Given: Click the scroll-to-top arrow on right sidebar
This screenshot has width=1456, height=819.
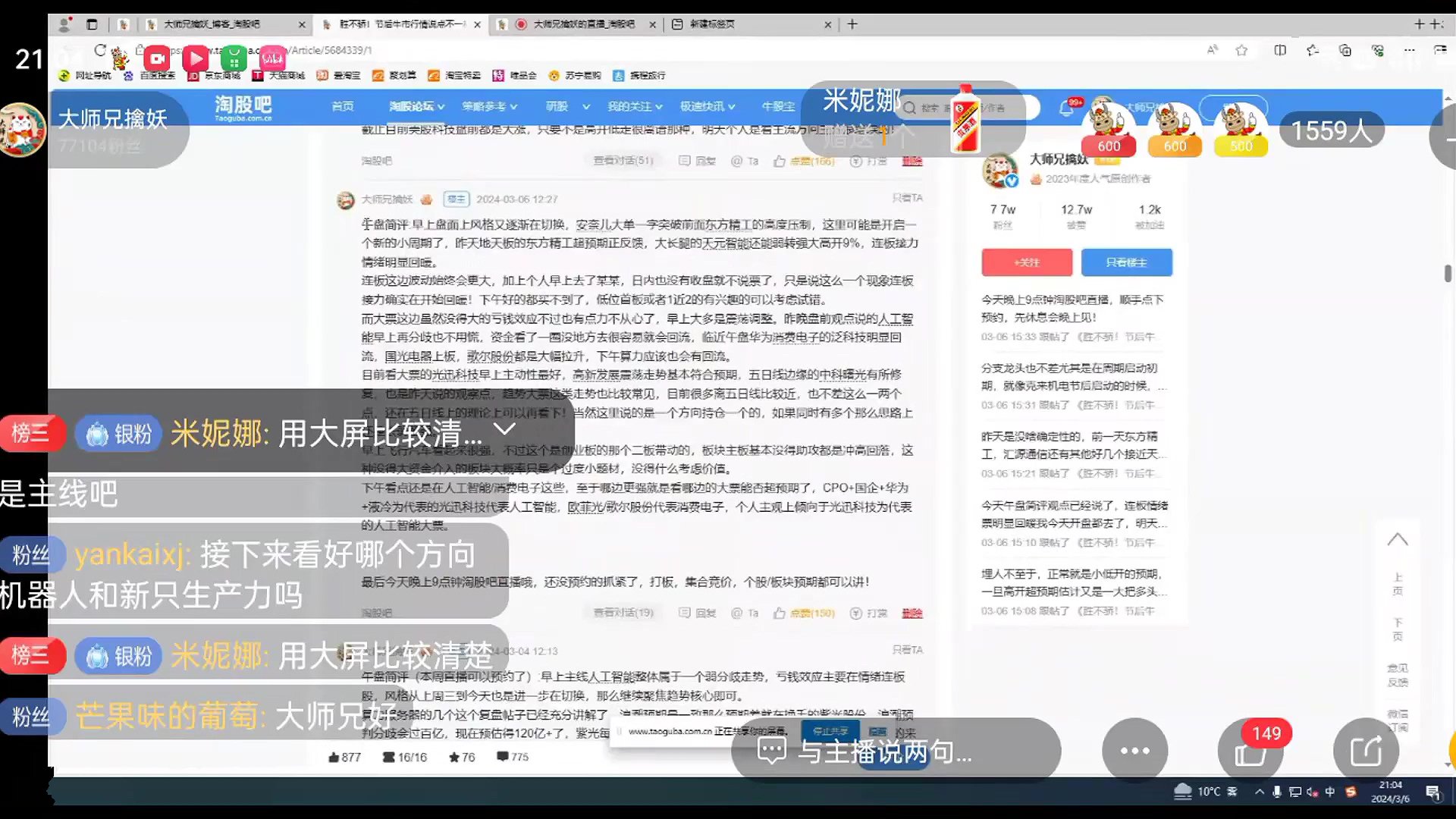Looking at the screenshot, I should pos(1398,540).
